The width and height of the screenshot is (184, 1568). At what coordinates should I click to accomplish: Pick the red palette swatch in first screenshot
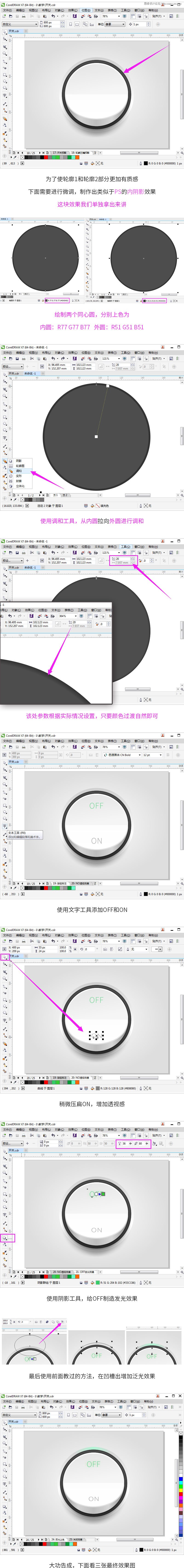coord(46,157)
